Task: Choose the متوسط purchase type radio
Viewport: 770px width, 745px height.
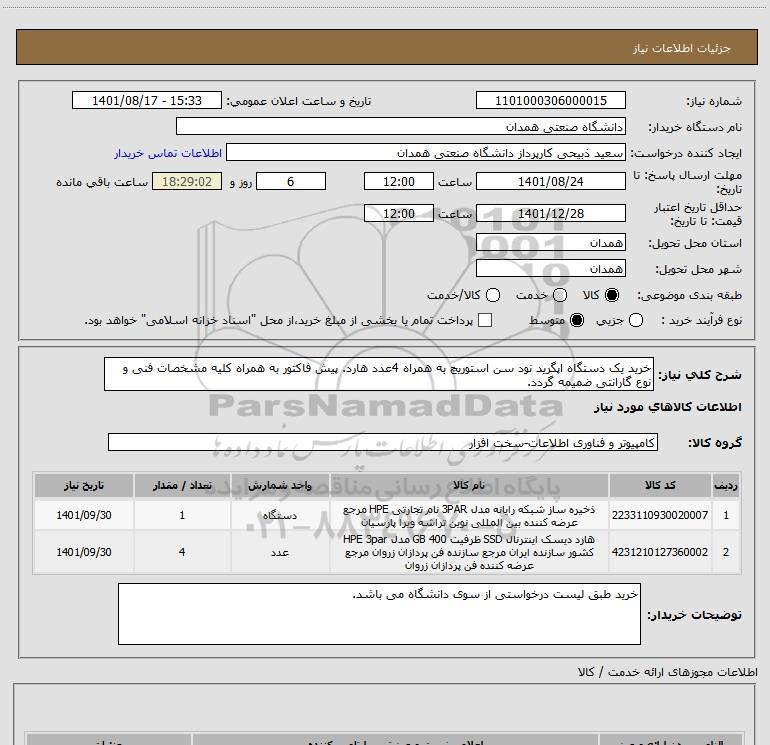Action: click(577, 320)
